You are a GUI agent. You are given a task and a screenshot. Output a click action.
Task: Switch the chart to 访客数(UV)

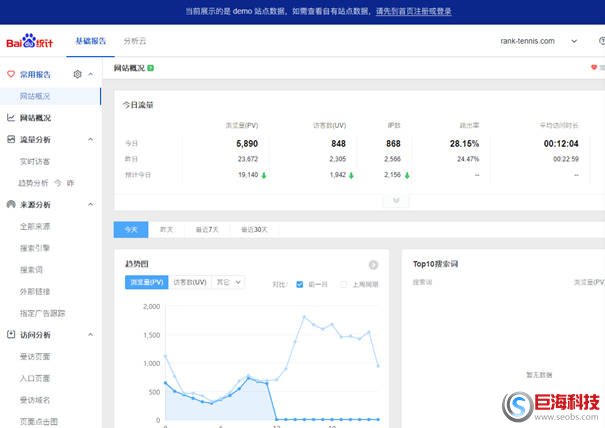[x=189, y=283]
